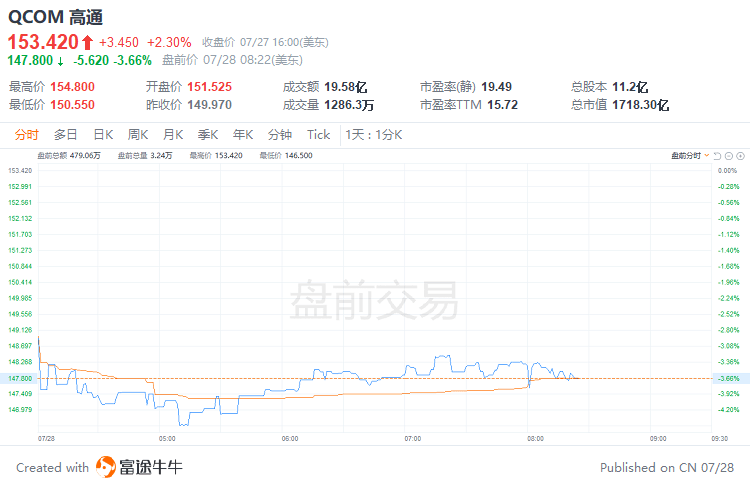Viewport: 750px width, 488px height.
Task: Click the Published on CN 07/28 text
Action: 667,467
